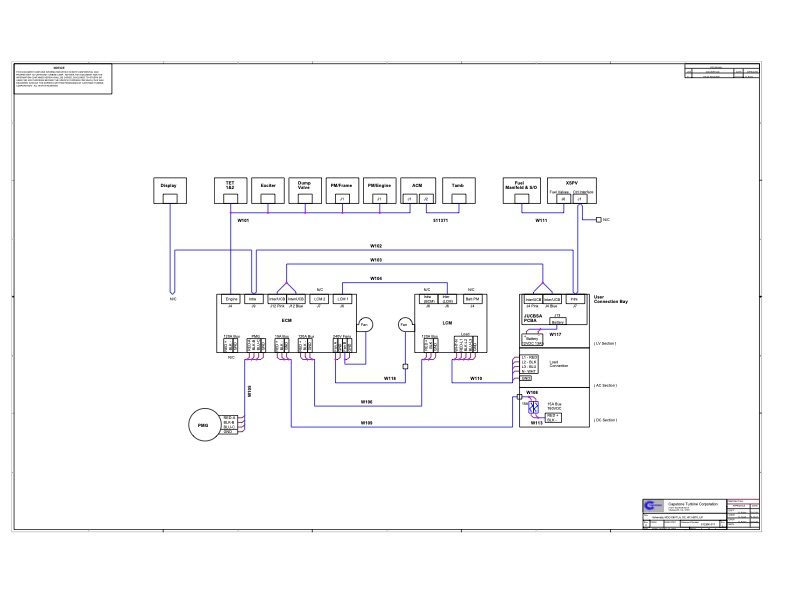This screenshot has width=792, height=612.
Task: Click the PM/Frame block
Action: pyautogui.click(x=342, y=190)
